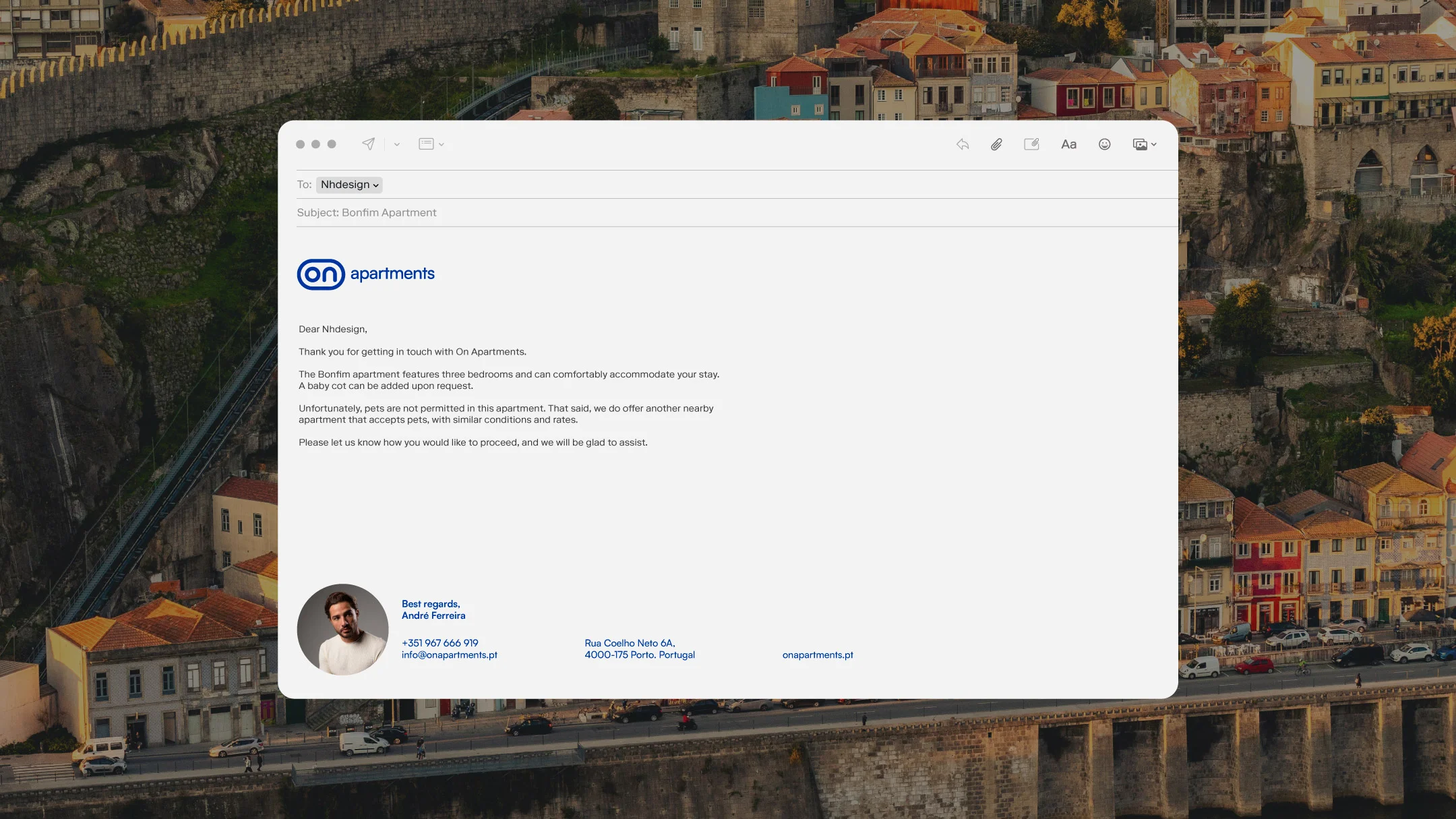Click the Subject: Bonfim Apartment field

click(x=388, y=212)
